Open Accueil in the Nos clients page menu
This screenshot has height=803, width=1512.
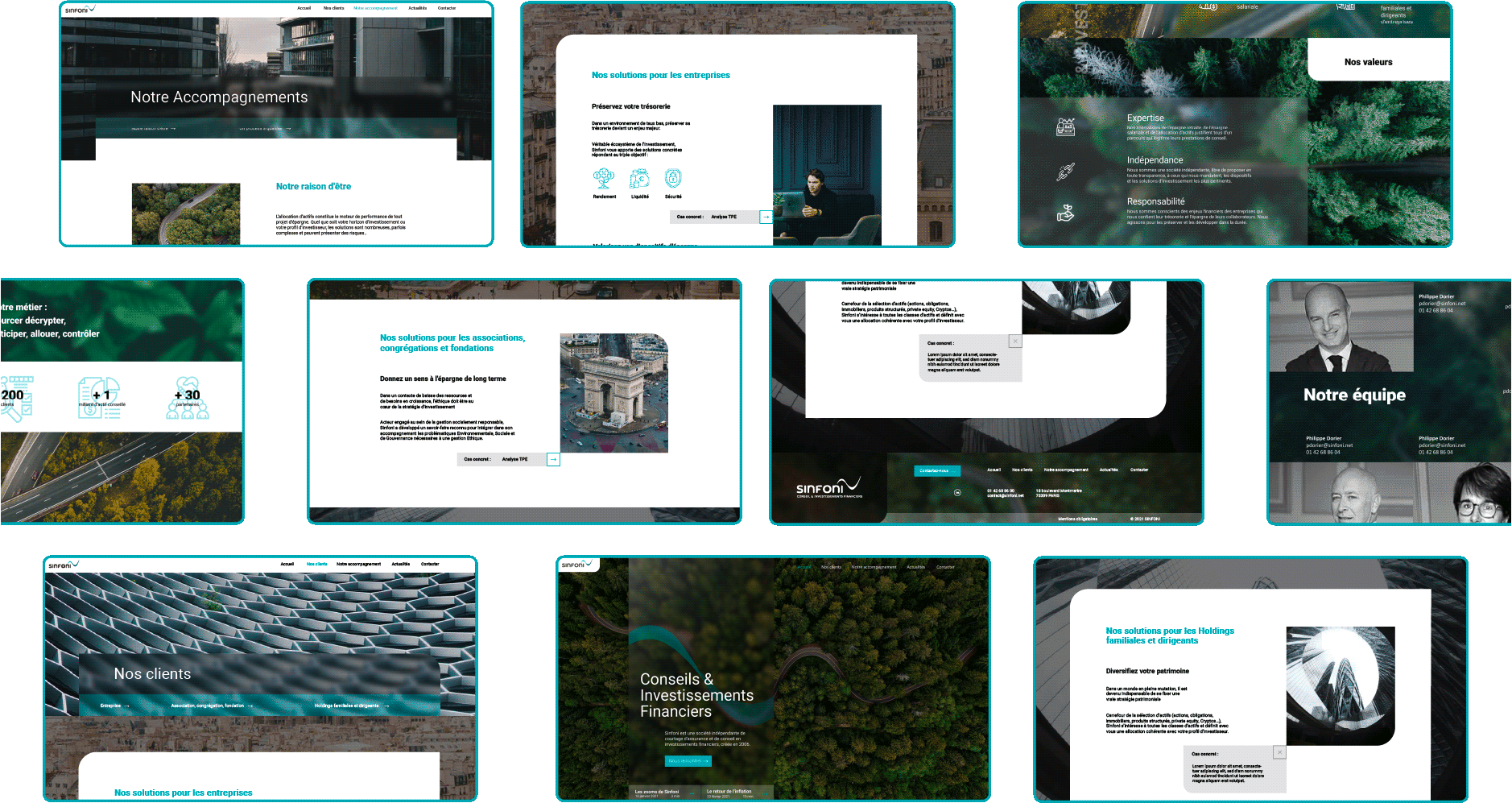[287, 564]
